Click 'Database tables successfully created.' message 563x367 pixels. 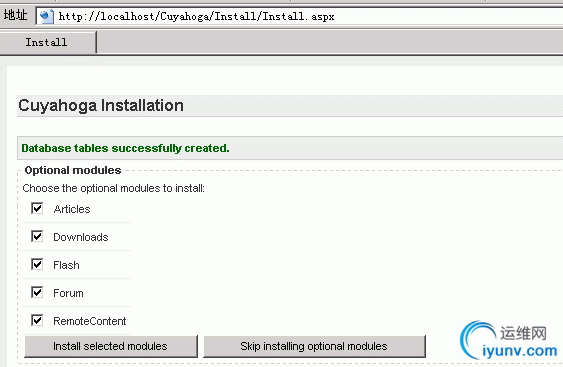coord(125,148)
